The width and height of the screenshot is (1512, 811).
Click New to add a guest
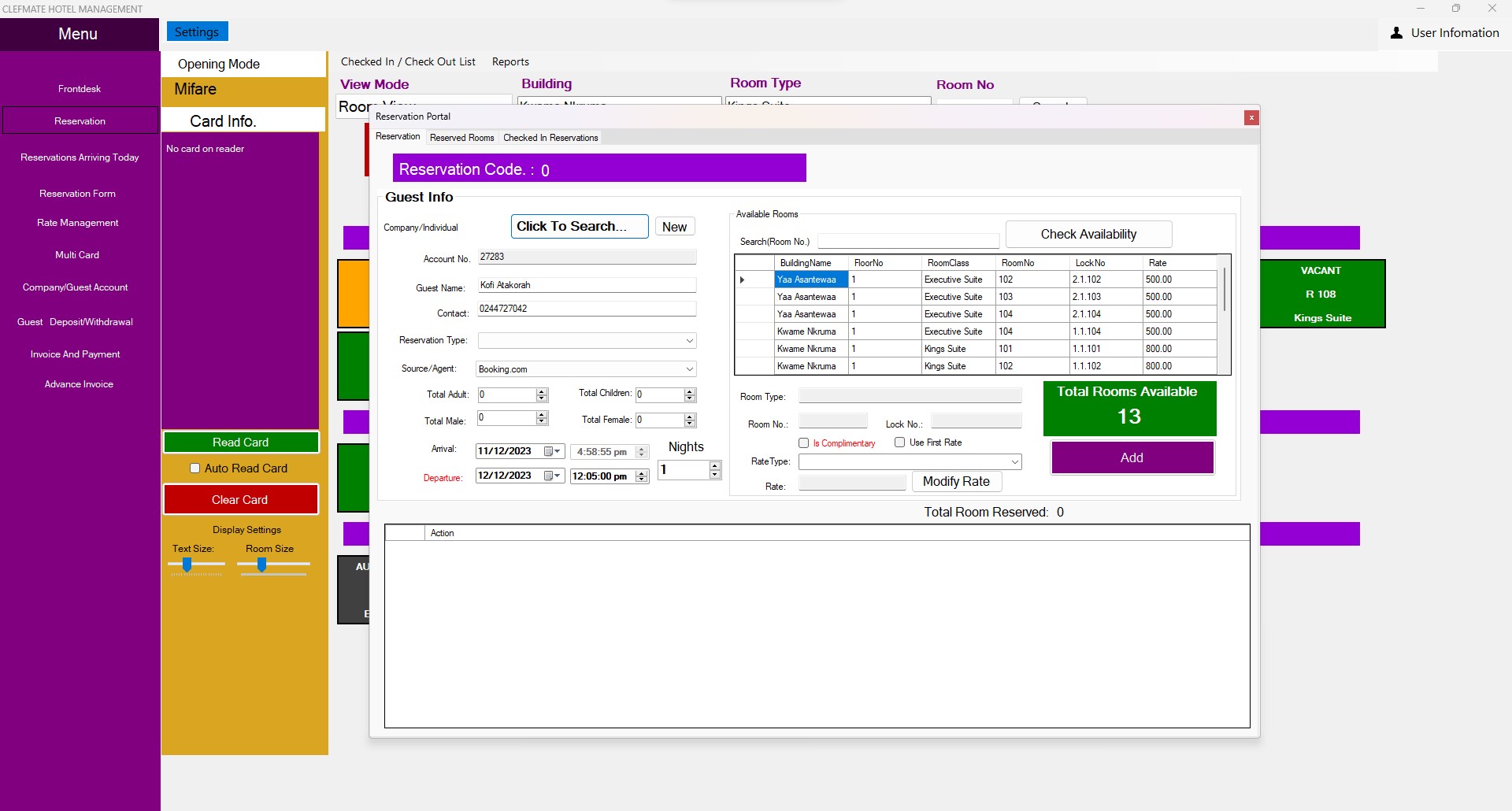click(x=674, y=227)
